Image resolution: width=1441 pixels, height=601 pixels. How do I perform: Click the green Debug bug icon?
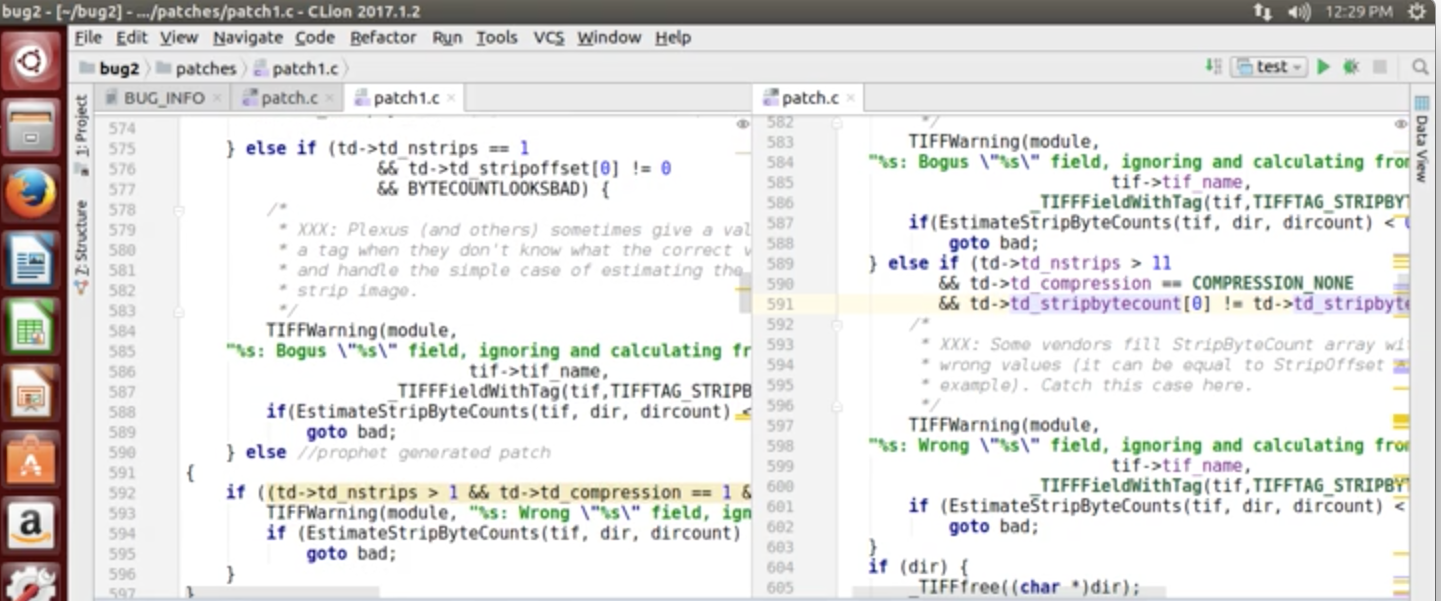pyautogui.click(x=1351, y=67)
